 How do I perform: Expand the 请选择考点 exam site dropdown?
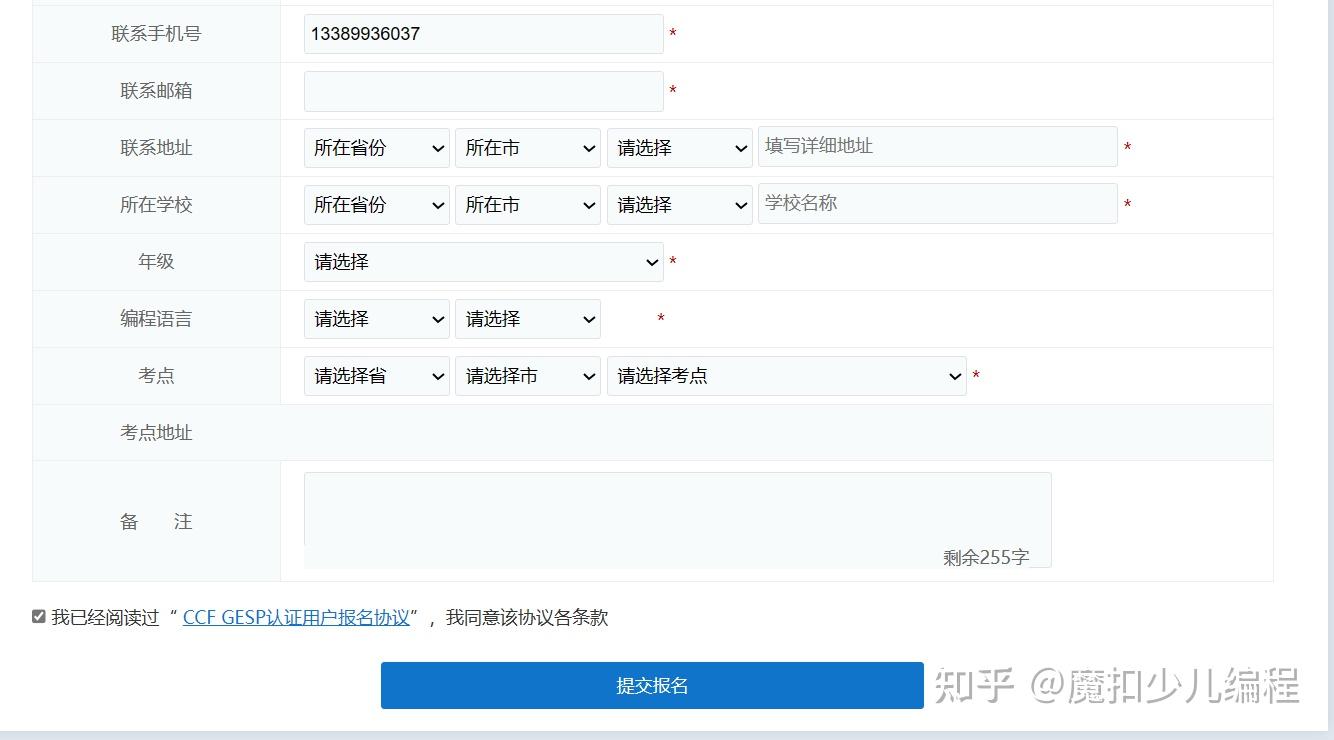coord(786,375)
